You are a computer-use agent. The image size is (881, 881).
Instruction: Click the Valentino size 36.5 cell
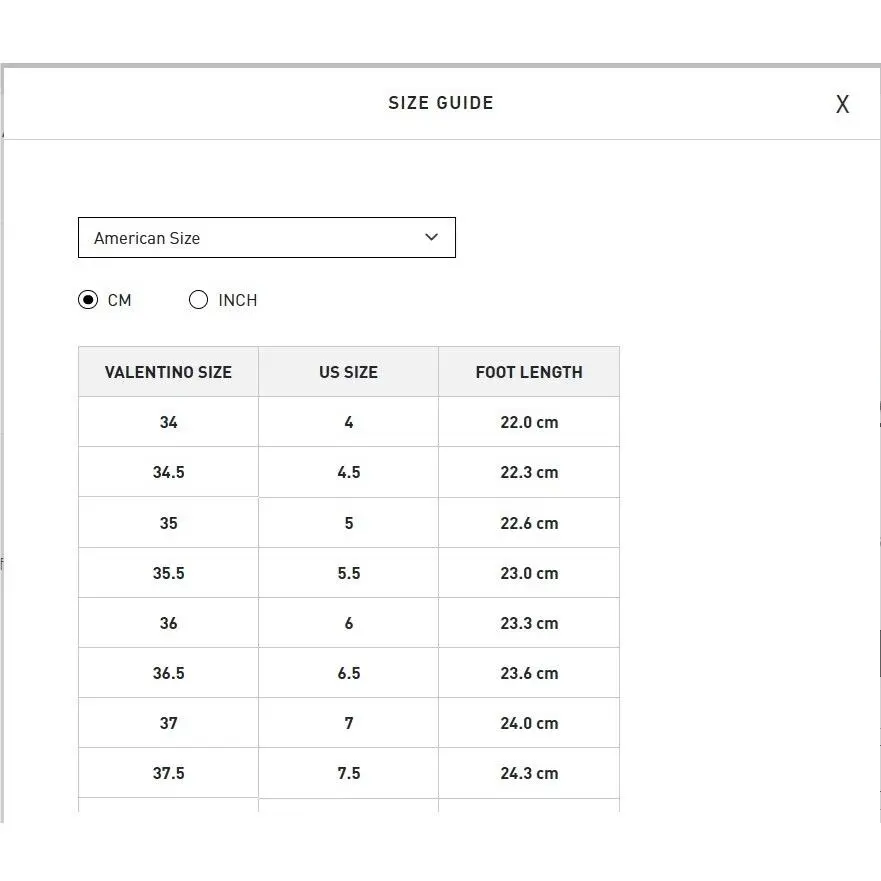click(169, 673)
